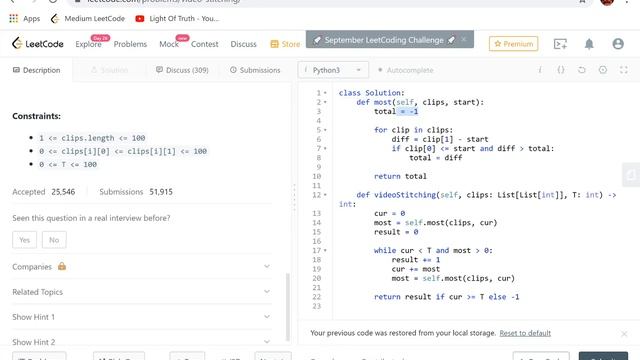Click the panel splitter drag handle
Viewport: 640px width, 360px height.
[294, 198]
